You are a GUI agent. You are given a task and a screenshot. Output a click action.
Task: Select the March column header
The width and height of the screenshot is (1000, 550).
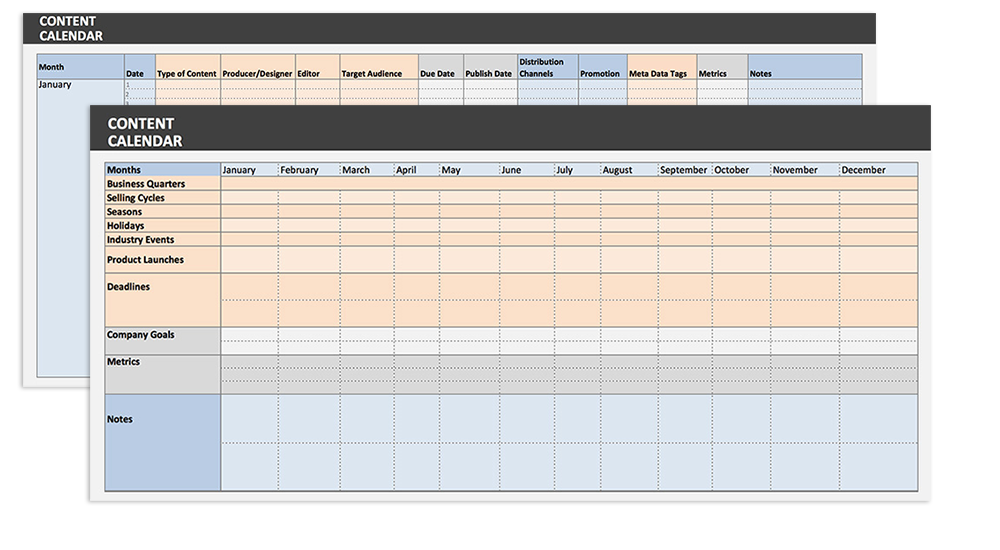click(367, 170)
